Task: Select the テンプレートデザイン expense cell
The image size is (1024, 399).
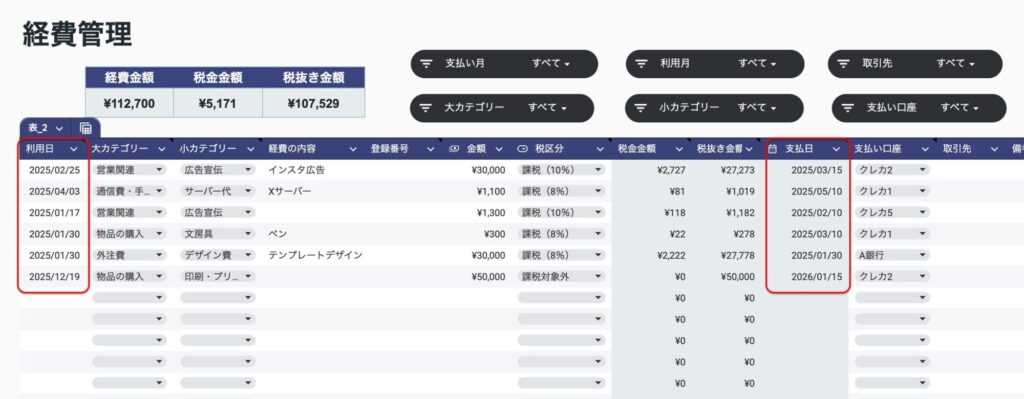Action: coord(315,255)
